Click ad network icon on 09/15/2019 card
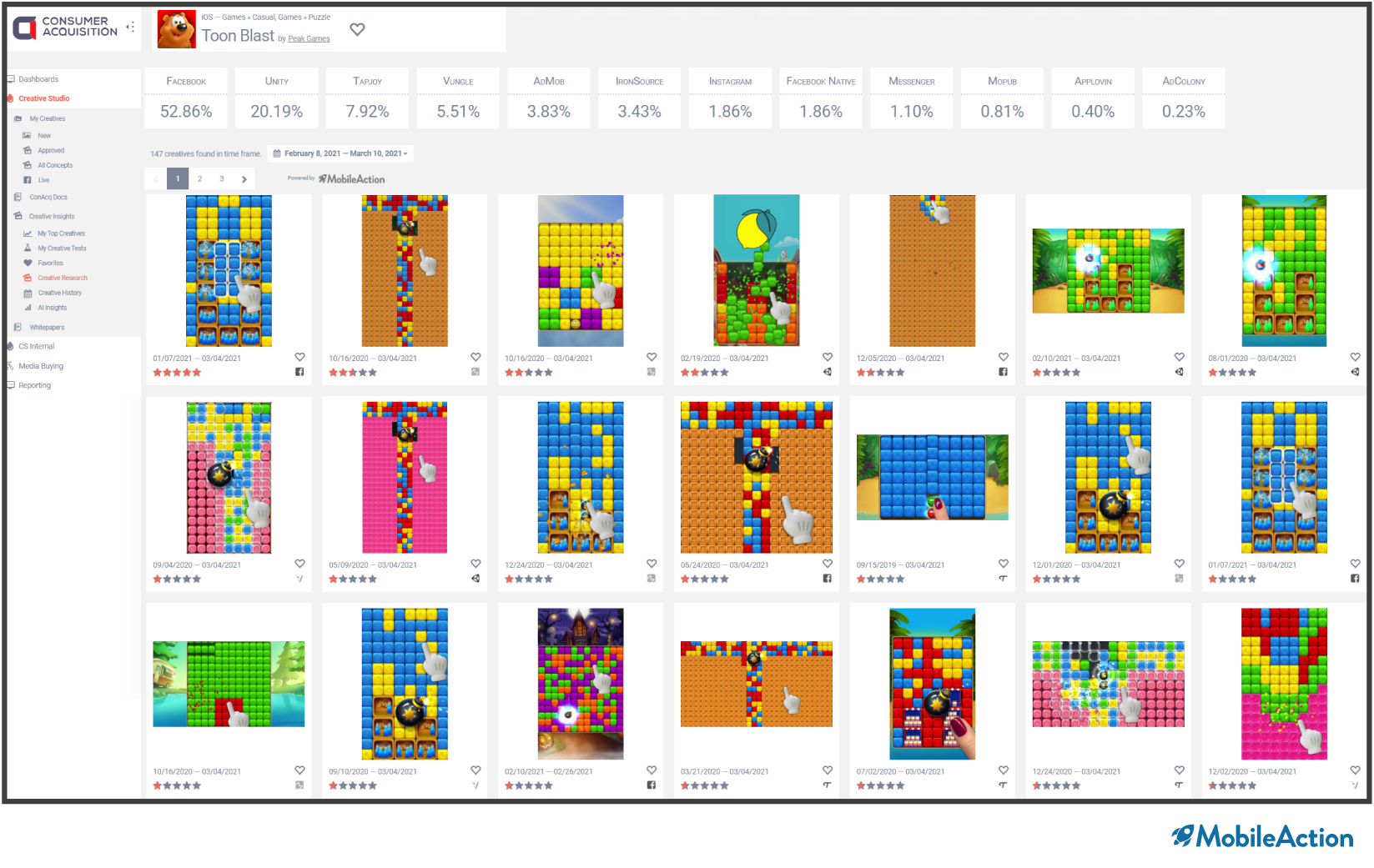 [1004, 578]
